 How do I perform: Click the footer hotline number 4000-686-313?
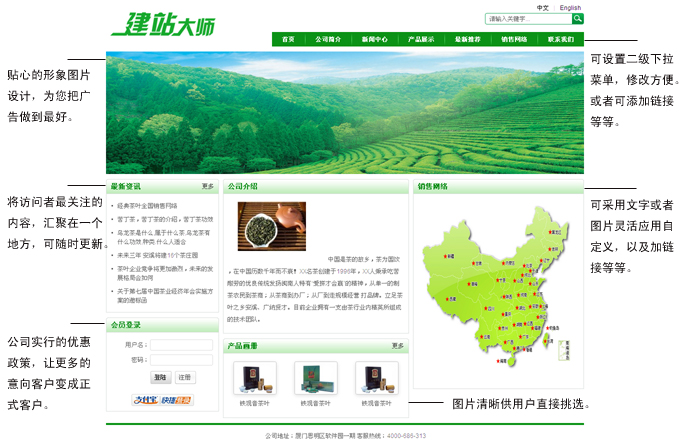[x=406, y=436]
